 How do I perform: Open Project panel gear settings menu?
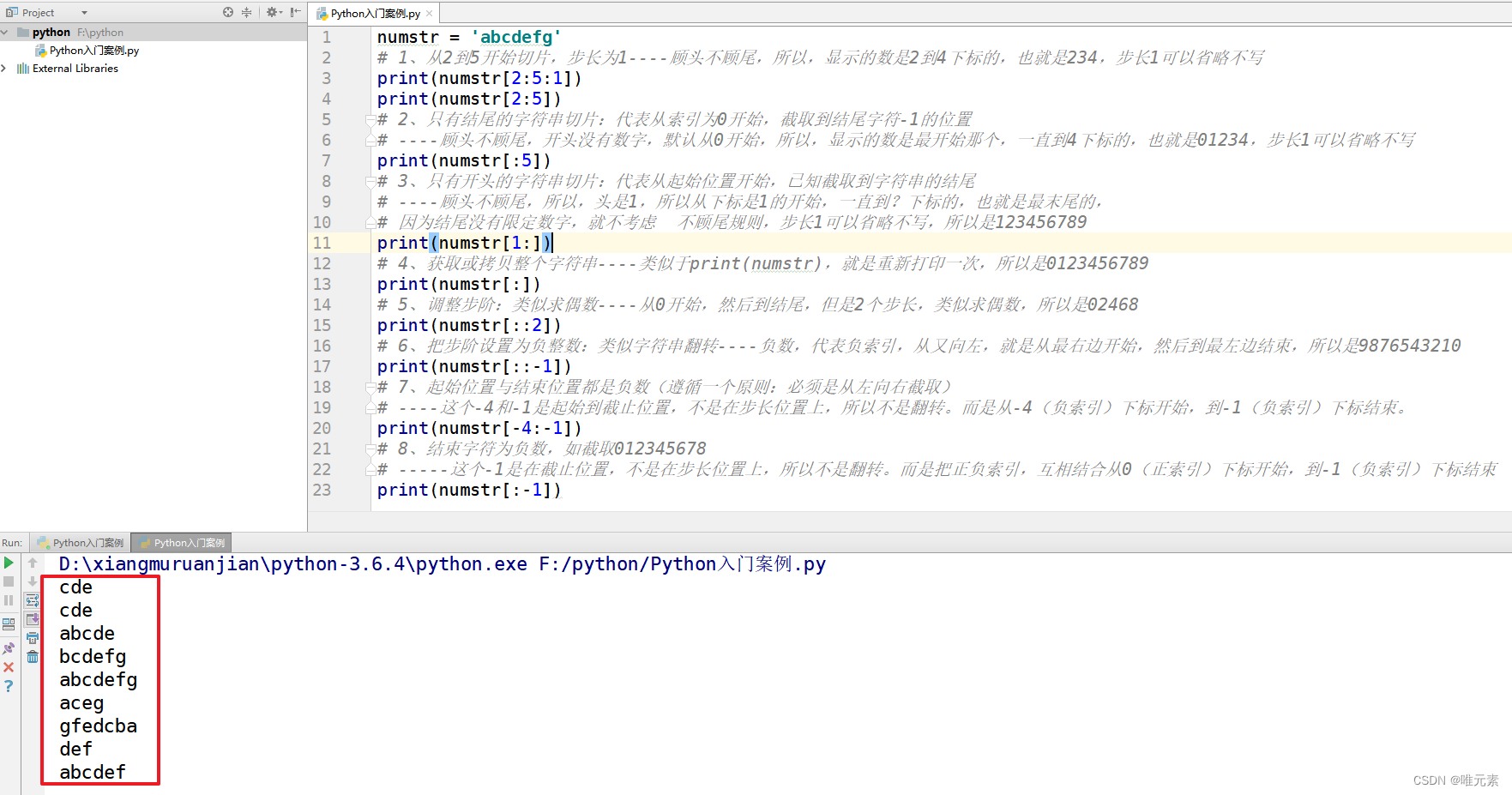(274, 12)
